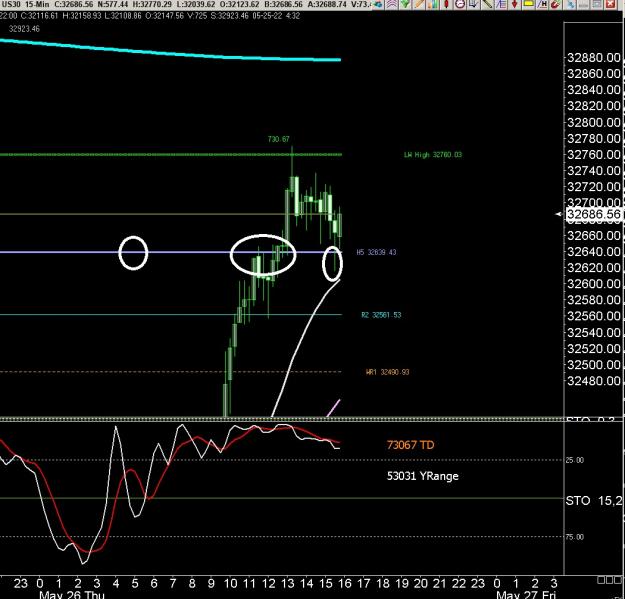The width and height of the screenshot is (625, 599).
Task: Click the orange 73067 TD label
Action: click(x=411, y=445)
